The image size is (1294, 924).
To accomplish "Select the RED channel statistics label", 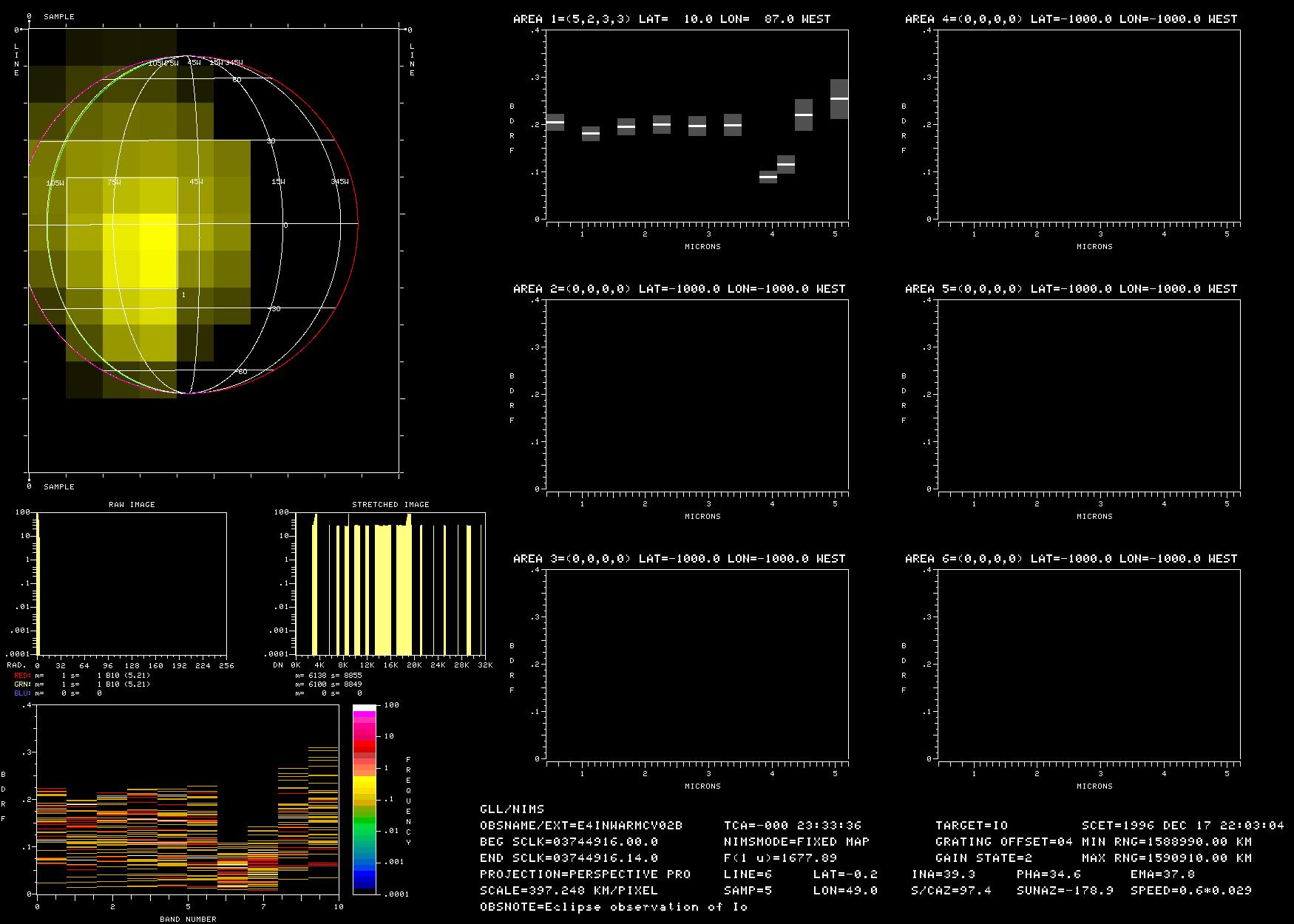I will 23,676.
